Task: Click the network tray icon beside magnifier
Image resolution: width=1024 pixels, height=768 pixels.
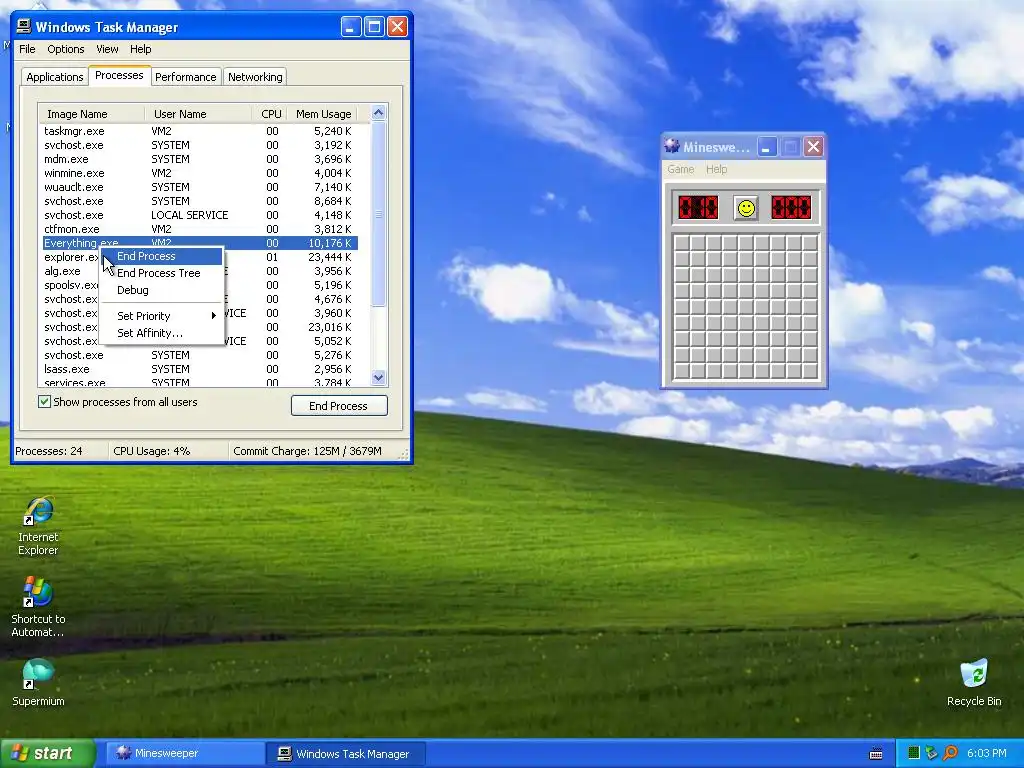Action: pos(932,753)
